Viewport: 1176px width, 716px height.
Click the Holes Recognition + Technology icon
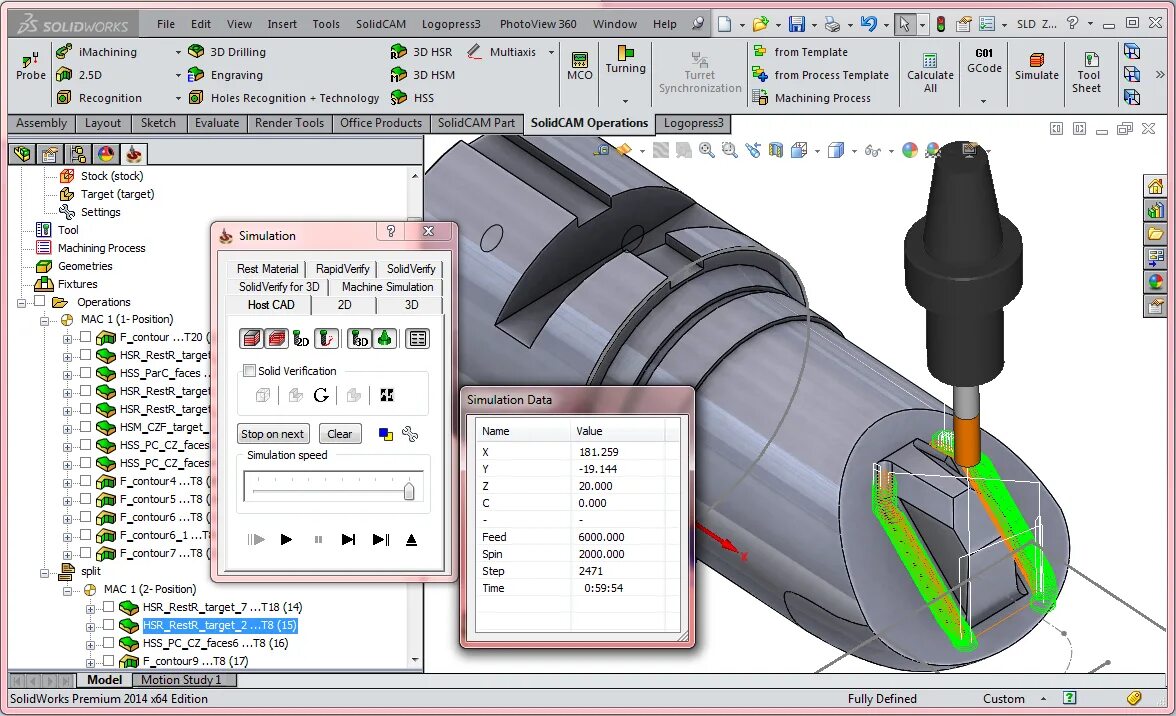[196, 97]
